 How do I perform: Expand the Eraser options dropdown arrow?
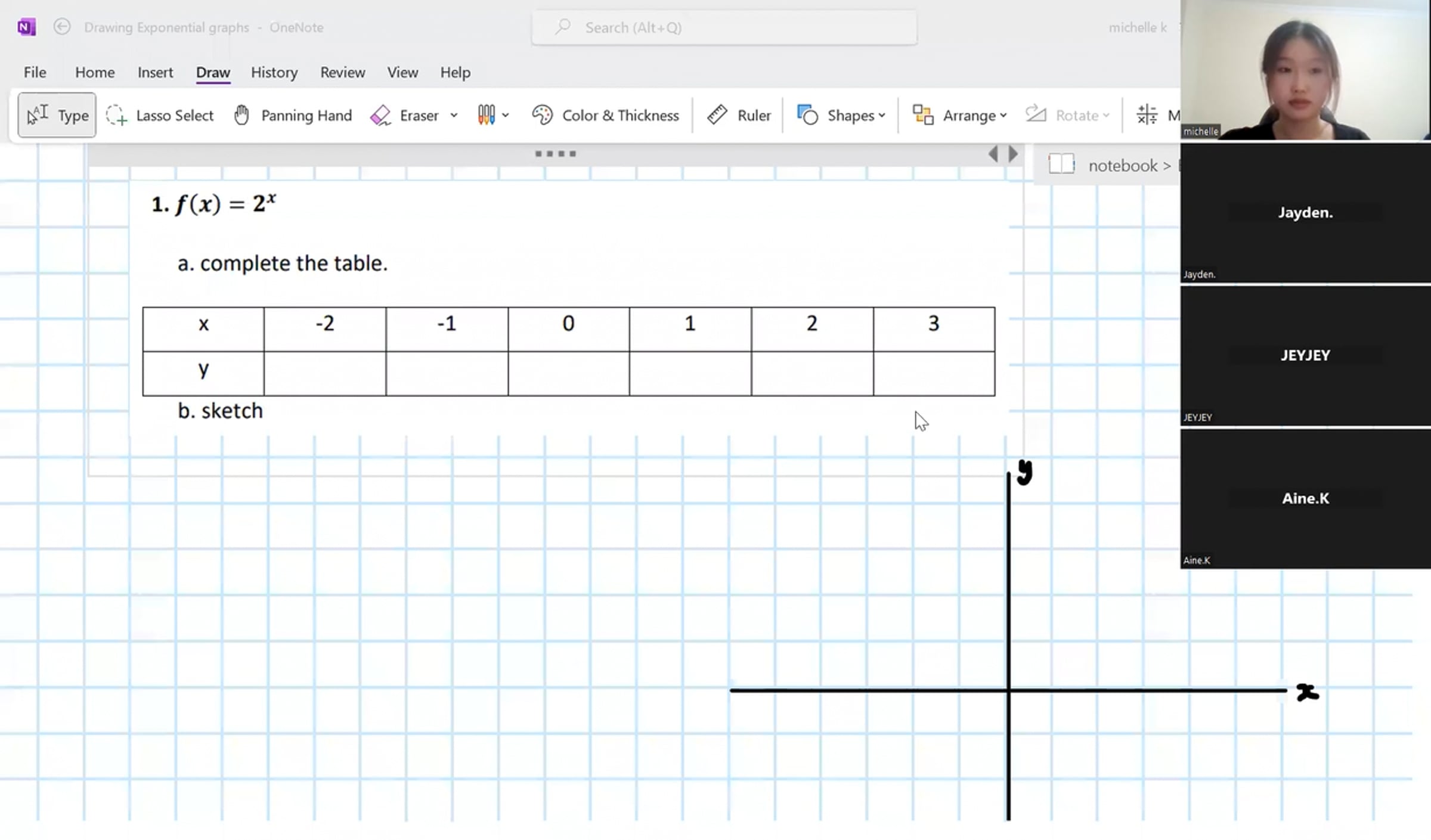coord(454,115)
